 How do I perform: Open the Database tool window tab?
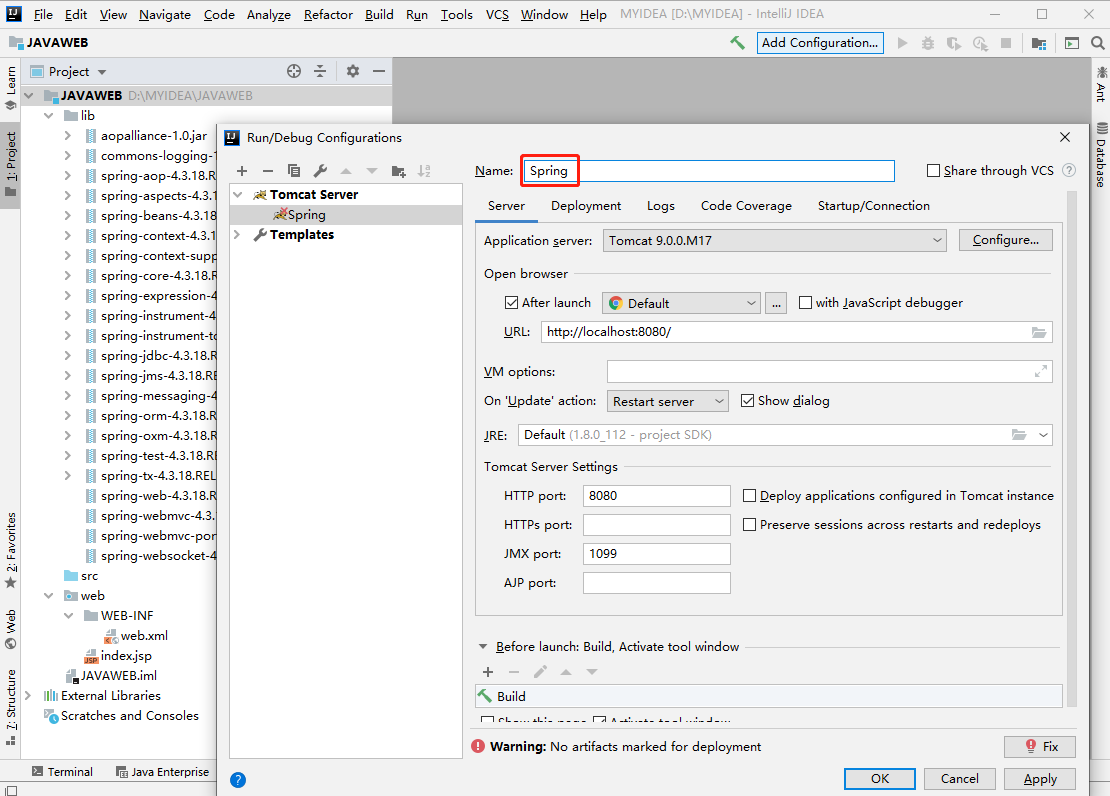click(1101, 154)
